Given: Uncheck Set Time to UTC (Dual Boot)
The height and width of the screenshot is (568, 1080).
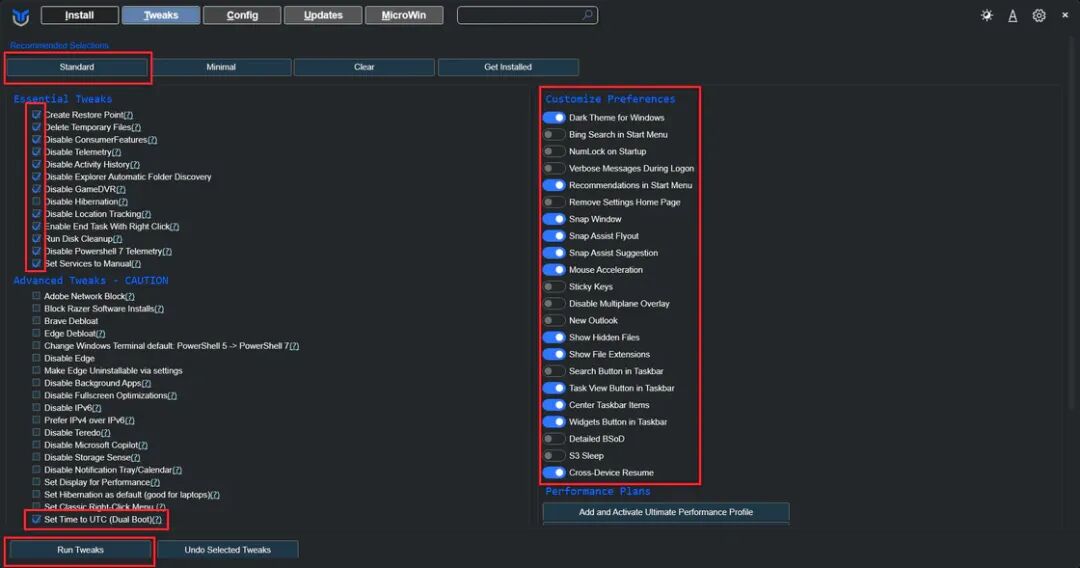Looking at the screenshot, I should point(36,519).
